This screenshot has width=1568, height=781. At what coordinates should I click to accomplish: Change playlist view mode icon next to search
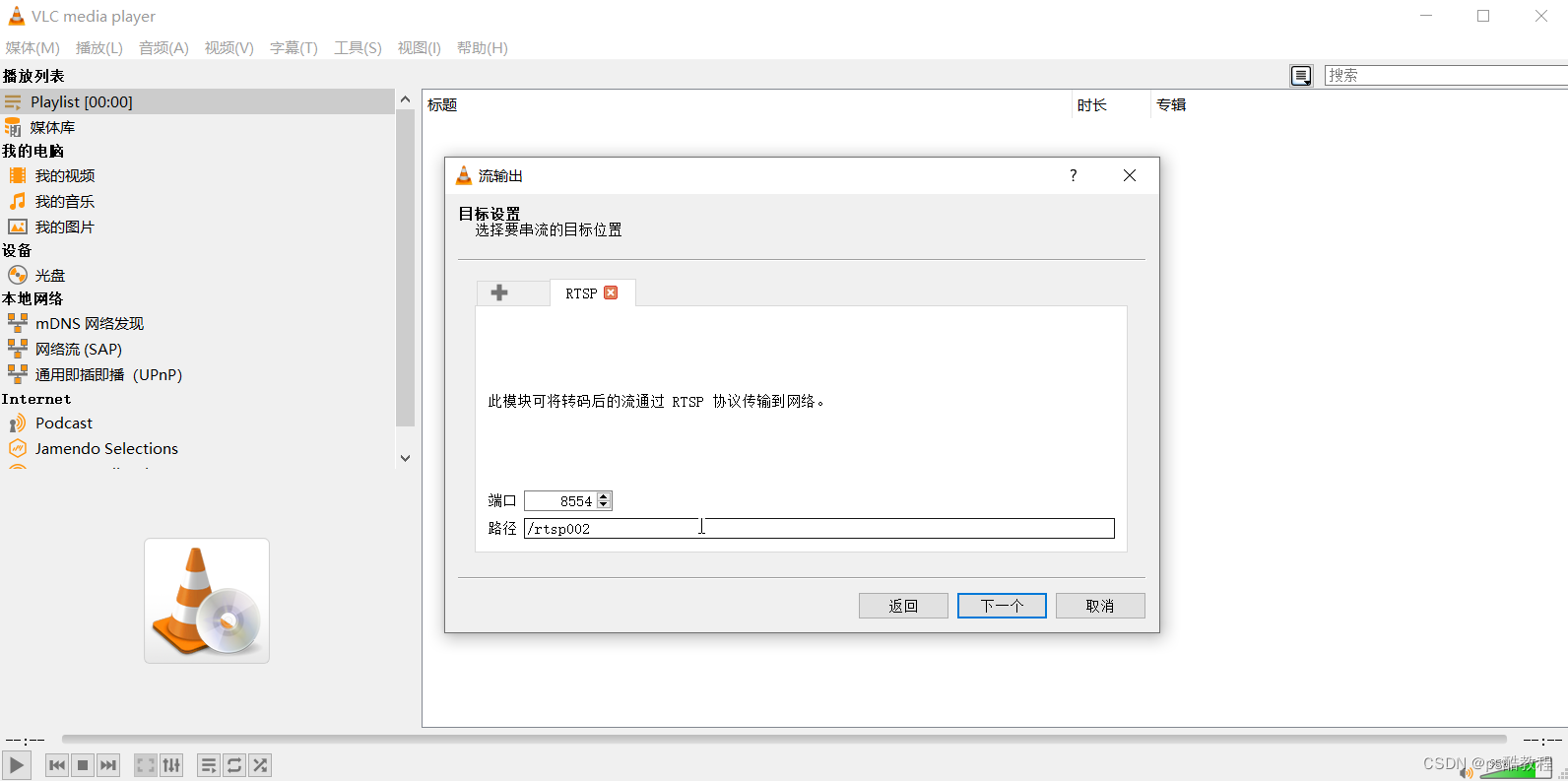coord(1301,76)
